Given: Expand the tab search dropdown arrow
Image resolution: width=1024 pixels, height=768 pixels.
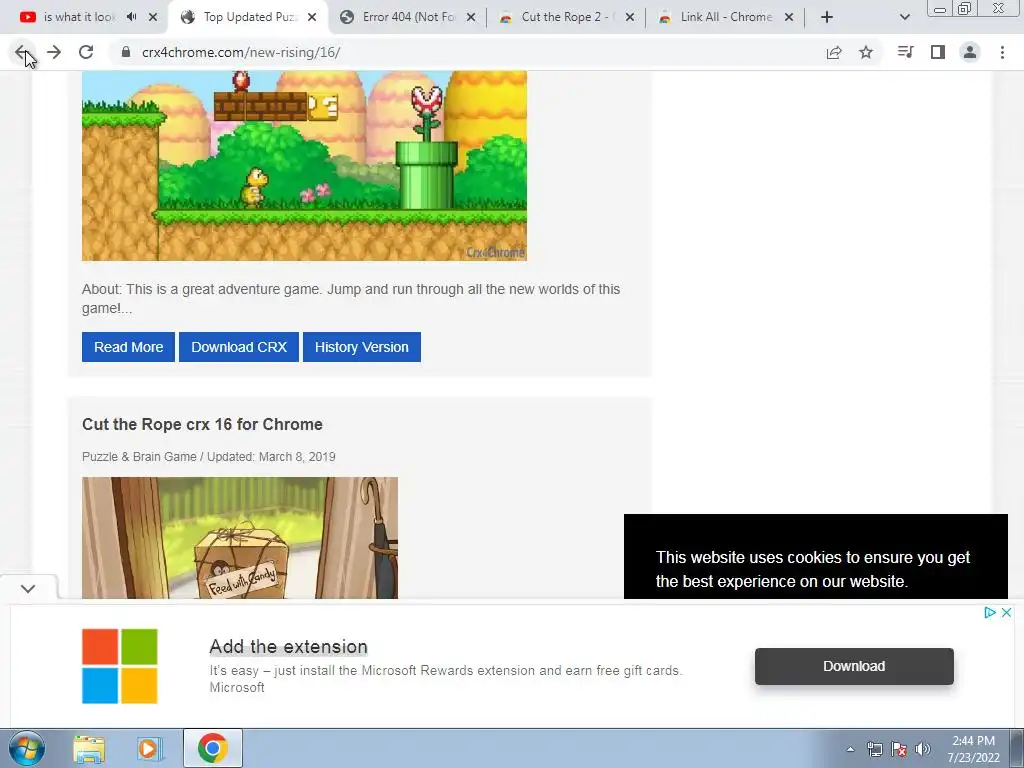Looking at the screenshot, I should (904, 17).
